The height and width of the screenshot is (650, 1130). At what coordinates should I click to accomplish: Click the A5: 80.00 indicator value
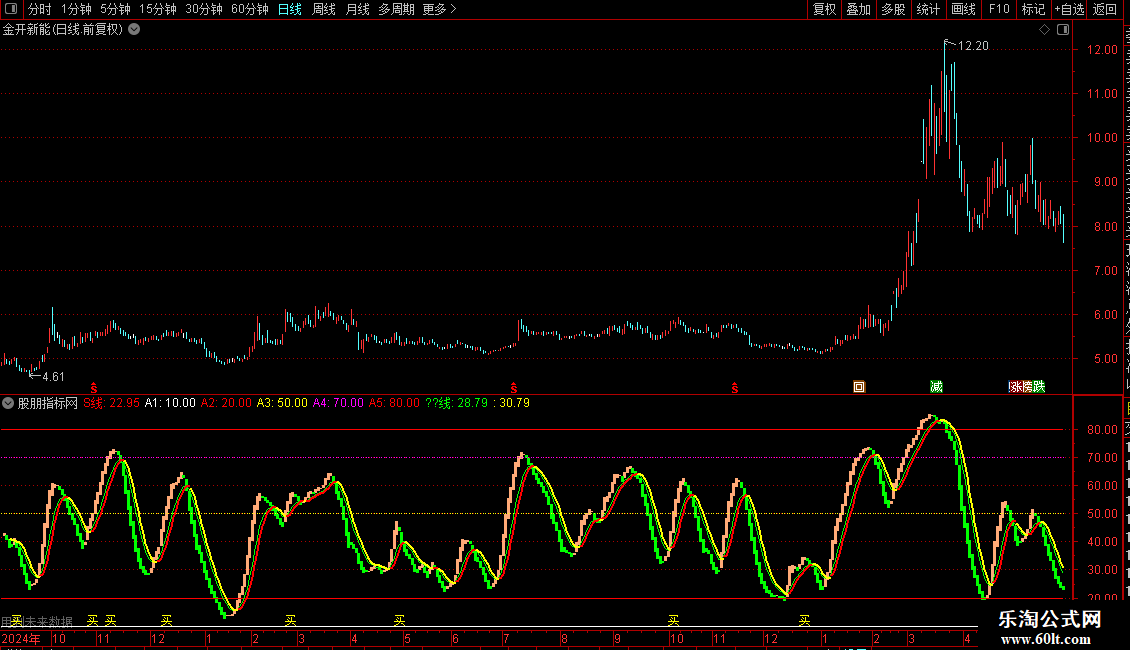pos(394,403)
